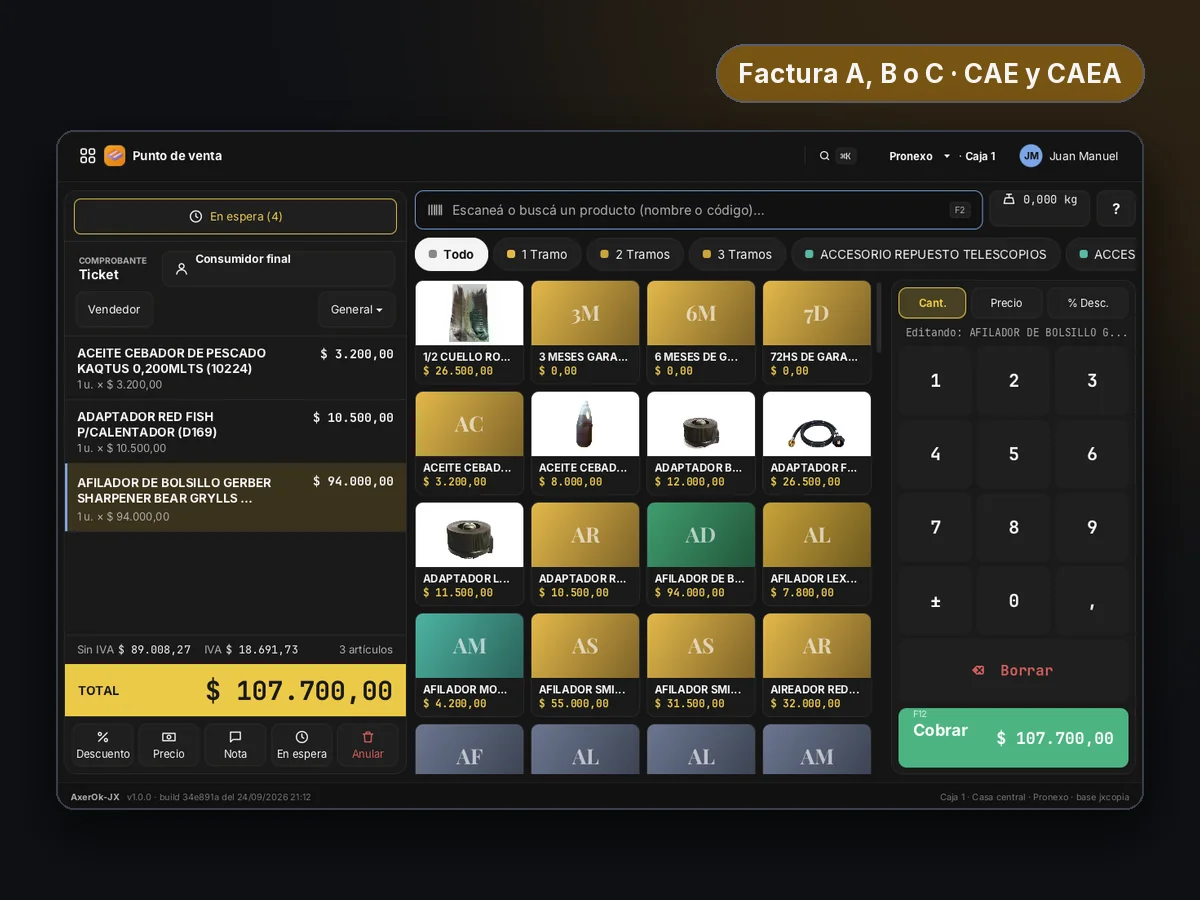Switch keypad mode to % Desc.
The width and height of the screenshot is (1200, 900).
click(x=1088, y=303)
